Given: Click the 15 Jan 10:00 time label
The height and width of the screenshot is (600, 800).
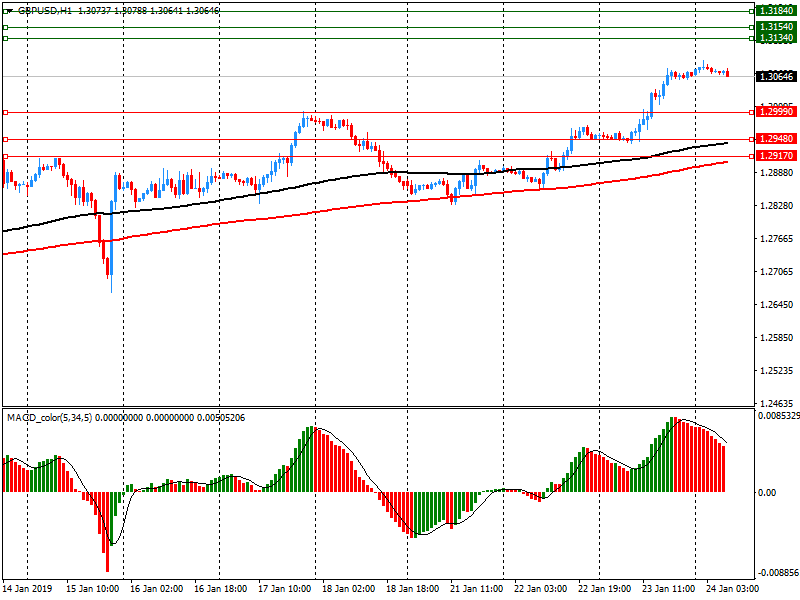Looking at the screenshot, I should pyautogui.click(x=92, y=588).
